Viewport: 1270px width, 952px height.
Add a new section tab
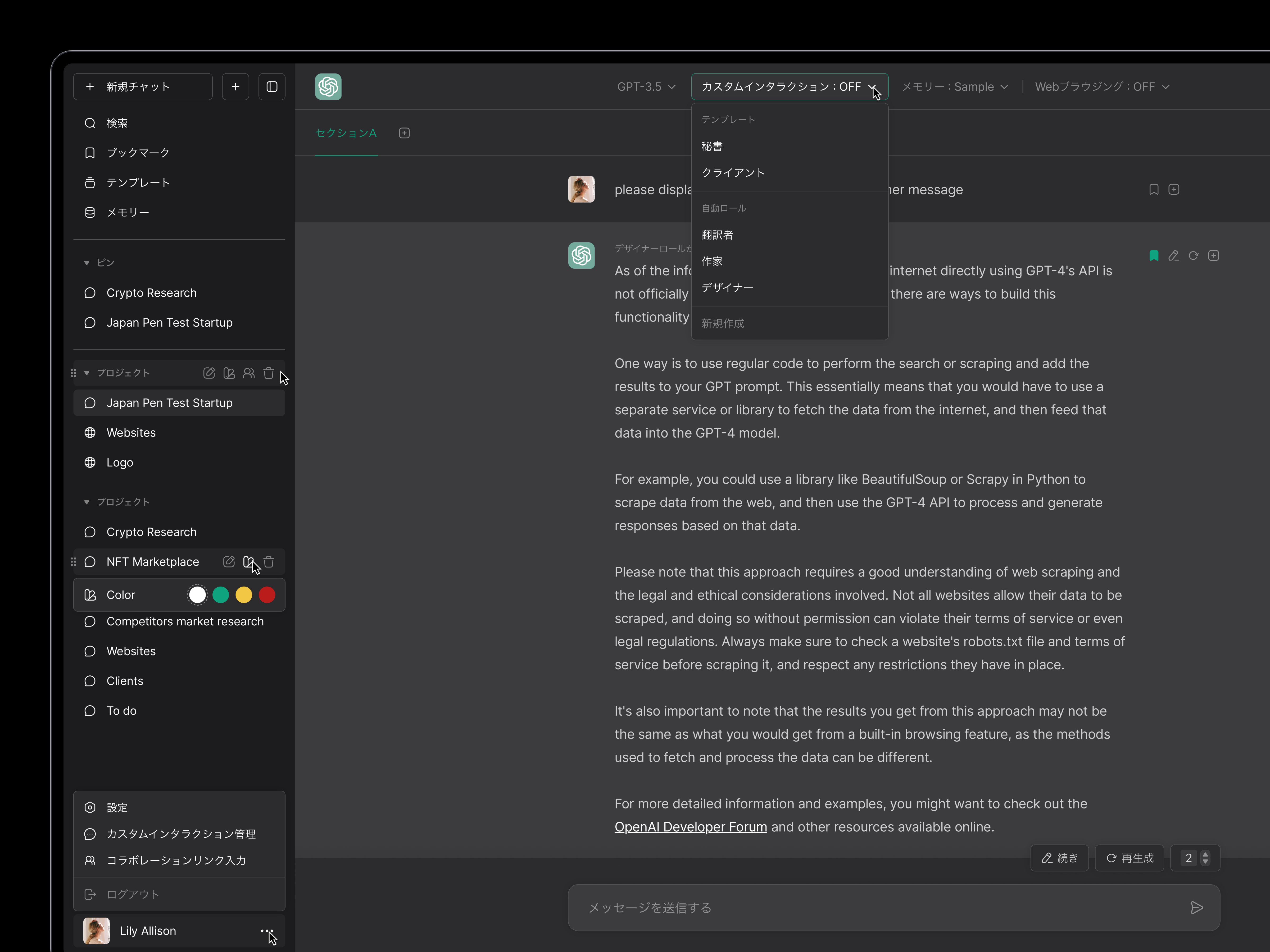pos(404,133)
